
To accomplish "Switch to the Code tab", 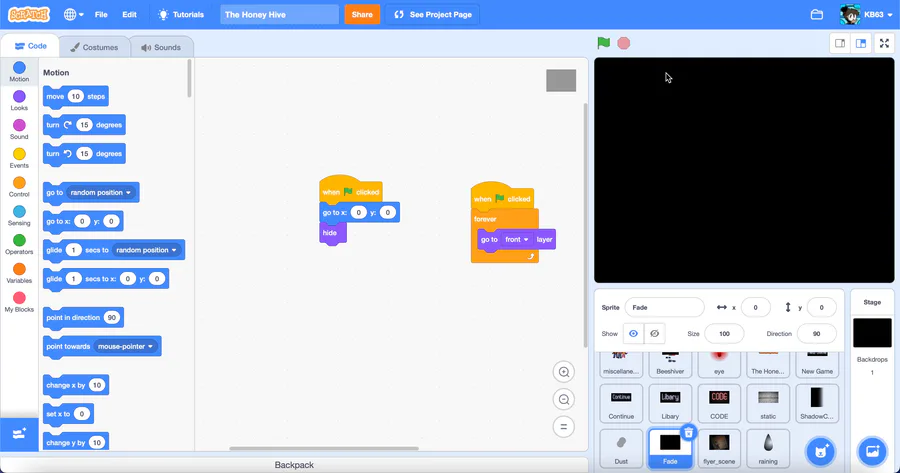I will tap(30, 46).
